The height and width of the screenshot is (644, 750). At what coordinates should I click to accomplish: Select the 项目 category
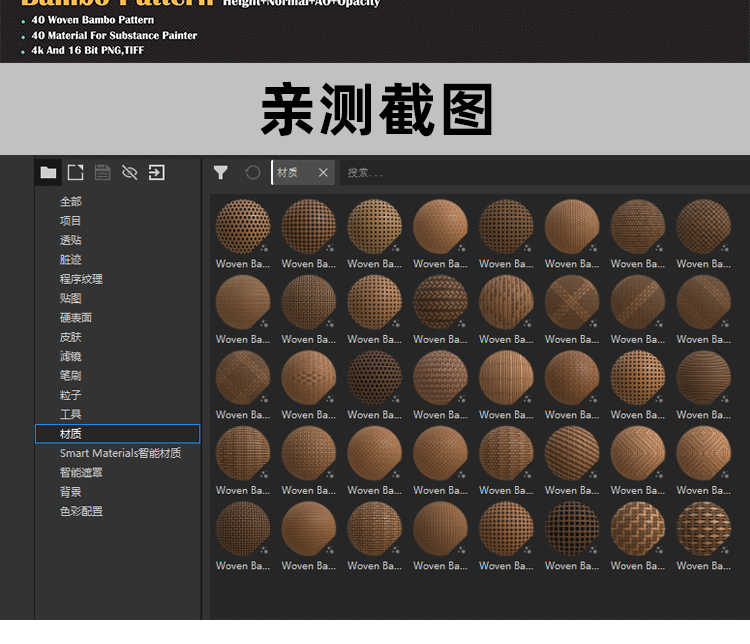coord(71,221)
